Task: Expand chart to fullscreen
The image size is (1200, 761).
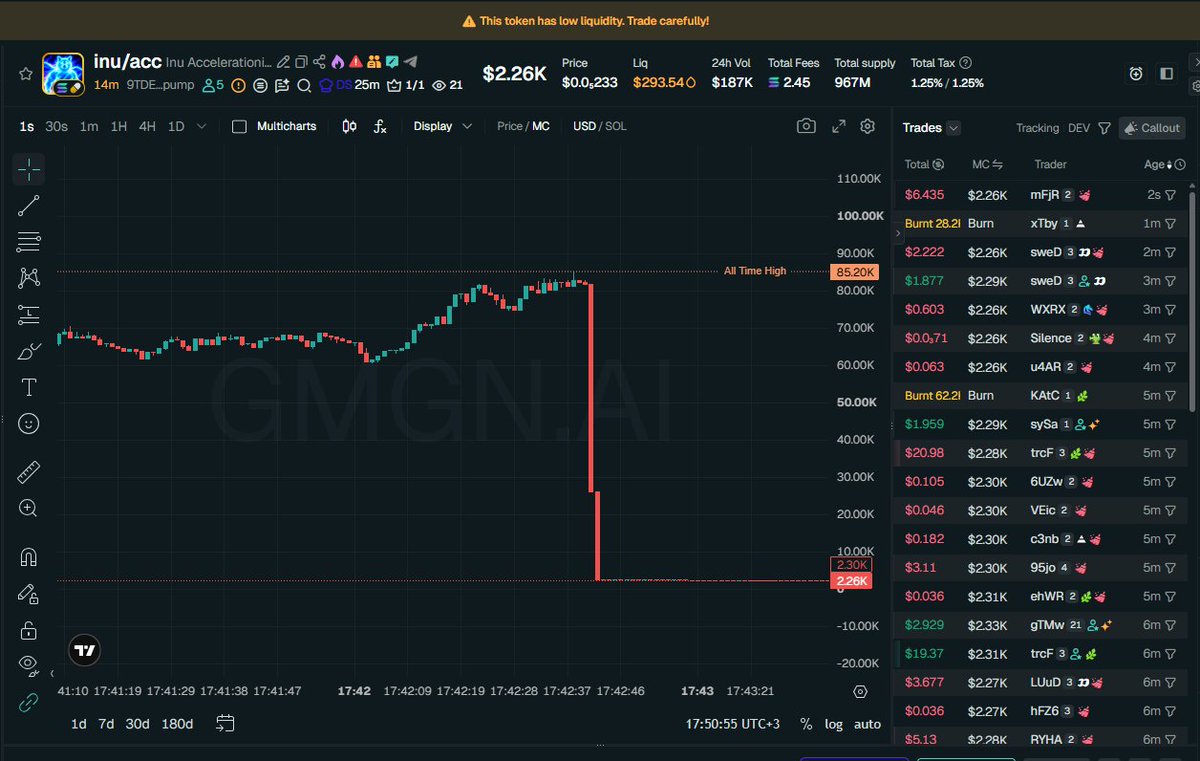Action: [x=838, y=126]
